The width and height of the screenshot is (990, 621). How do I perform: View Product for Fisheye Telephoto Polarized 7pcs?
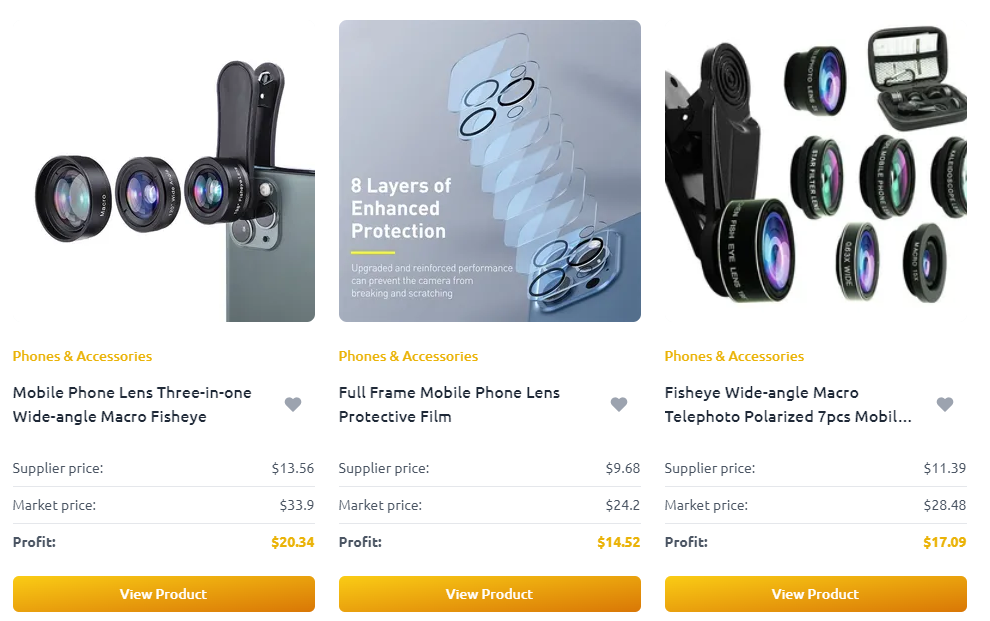815,594
